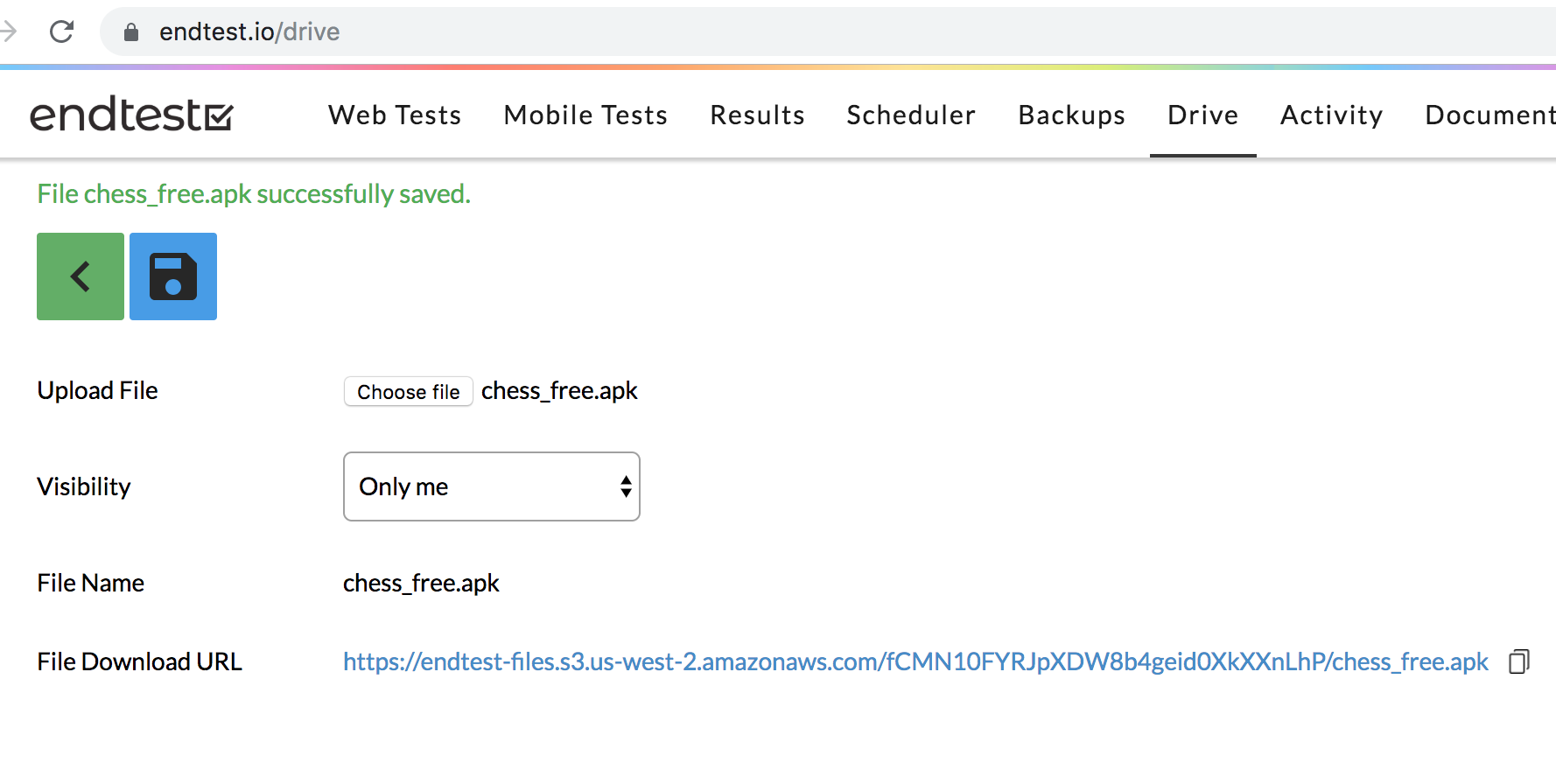Select the Drive tab
This screenshot has height=784, width=1556.
1202,115
